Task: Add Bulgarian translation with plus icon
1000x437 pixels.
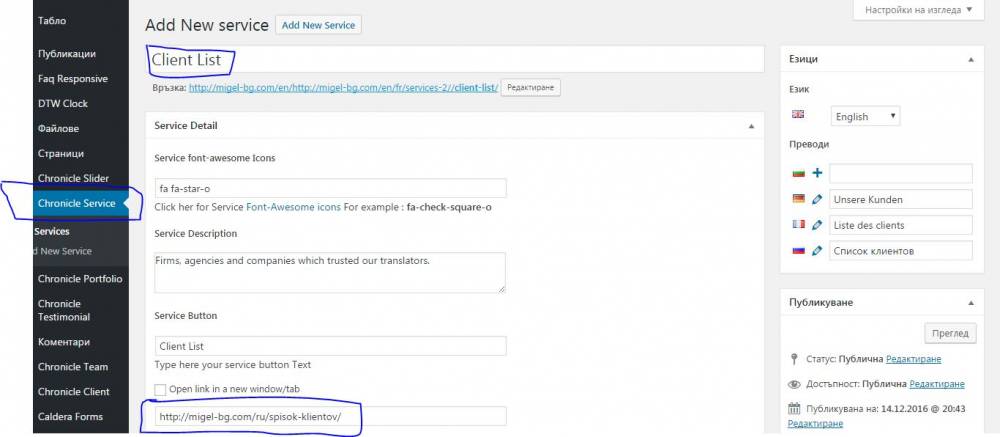Action: 817,173
